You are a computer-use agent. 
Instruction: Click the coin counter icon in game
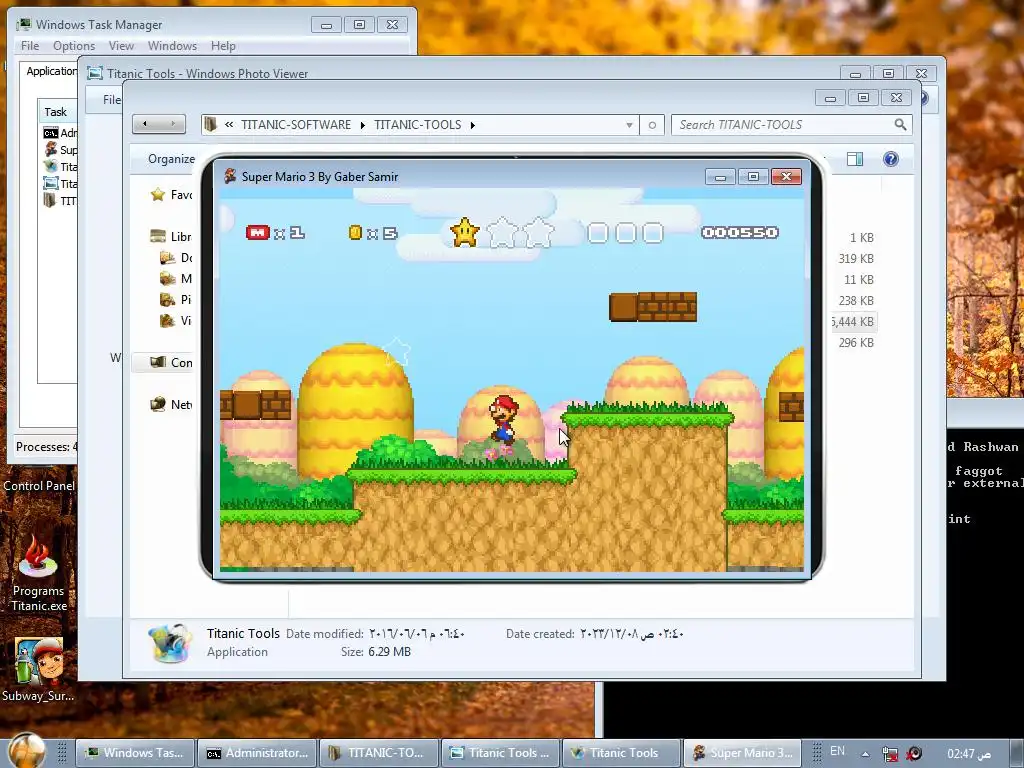(x=355, y=232)
